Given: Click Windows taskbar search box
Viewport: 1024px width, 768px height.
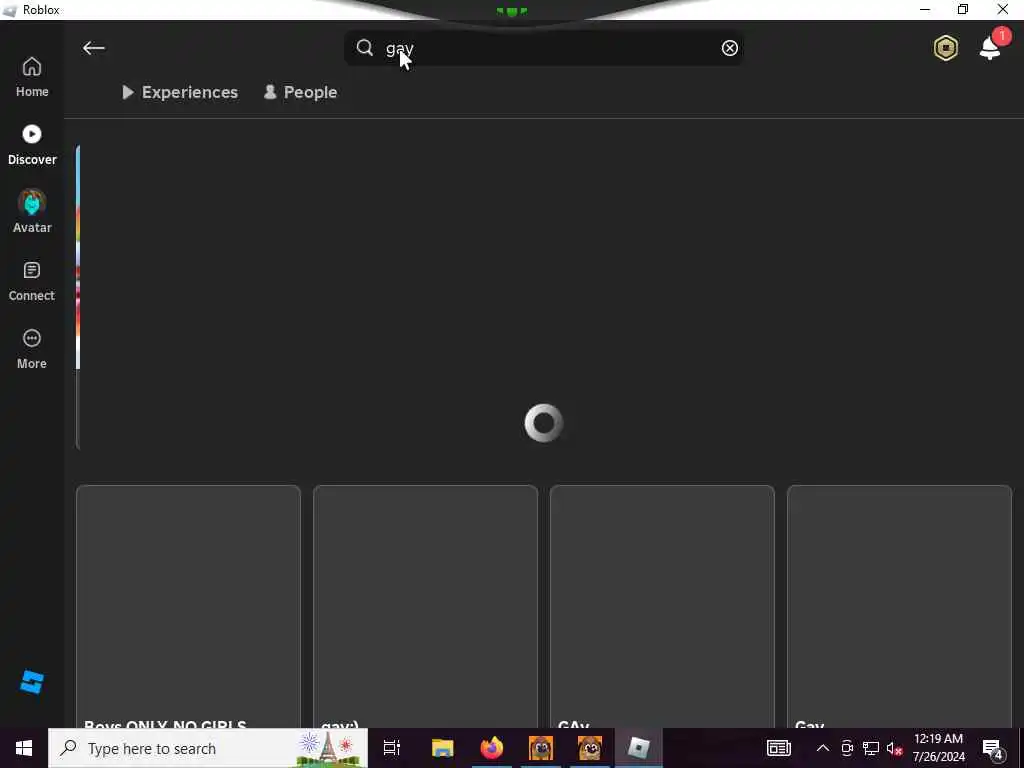Looking at the screenshot, I should (208, 748).
